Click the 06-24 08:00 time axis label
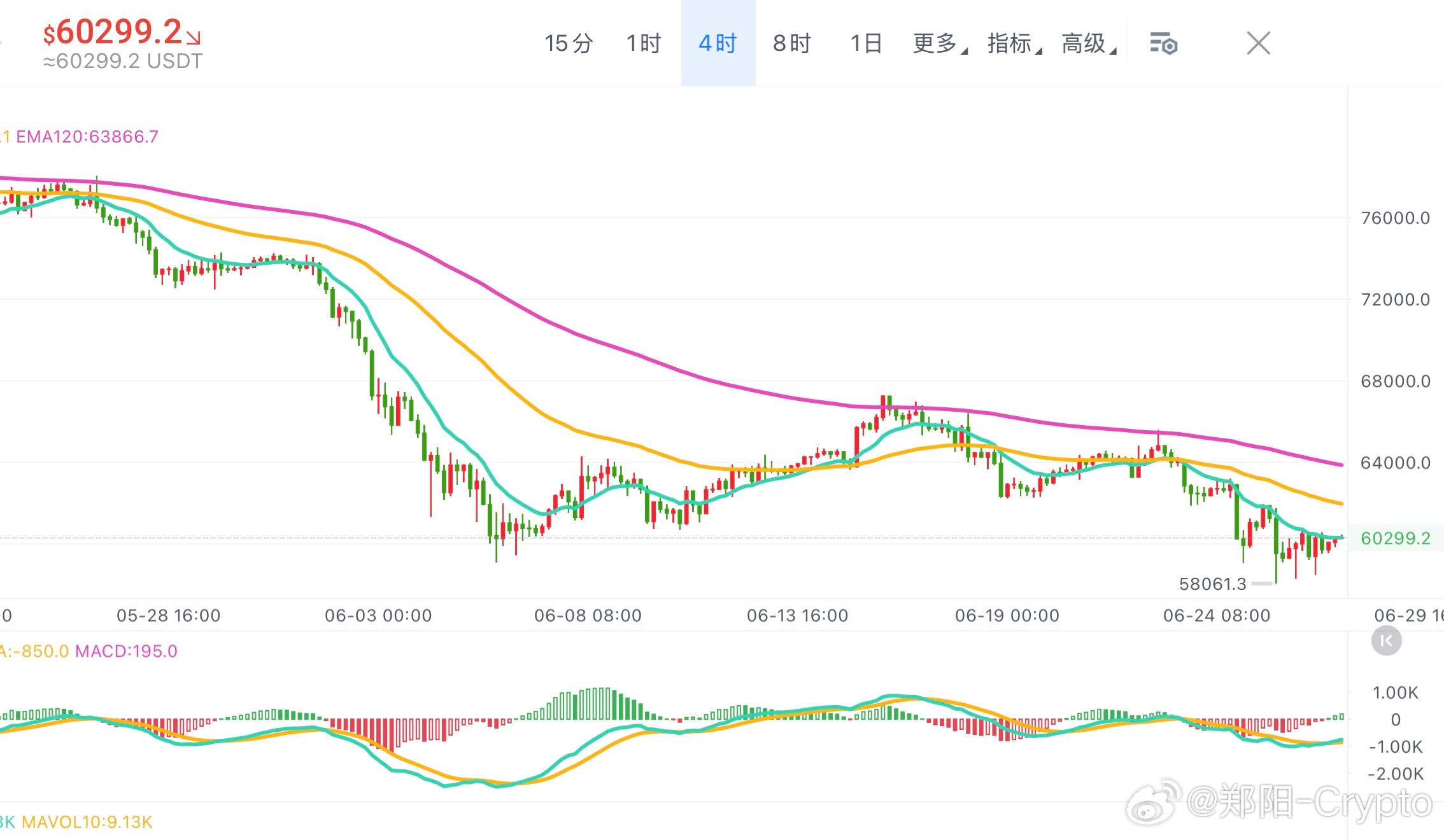Screen dimensions: 1444x840 click(1217, 615)
